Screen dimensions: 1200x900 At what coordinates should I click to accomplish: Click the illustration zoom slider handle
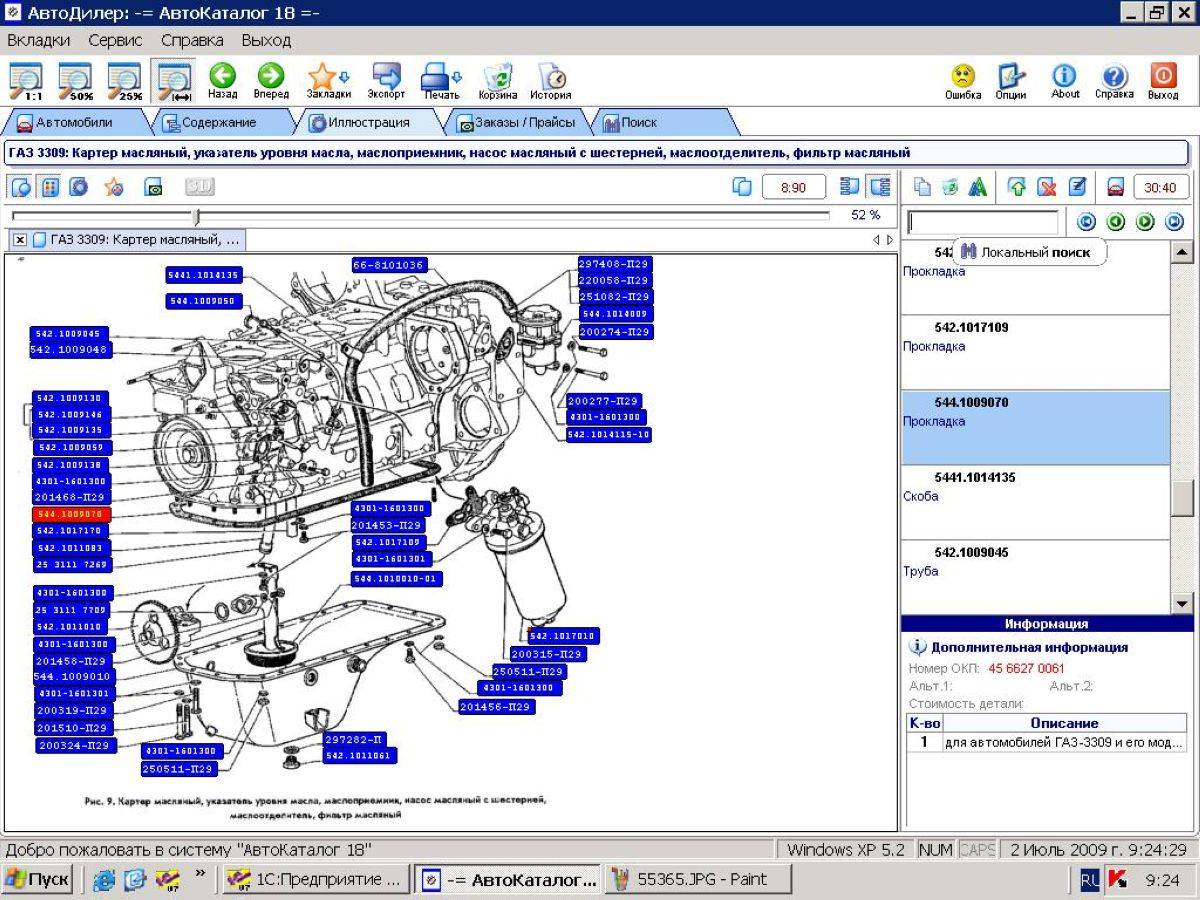point(197,216)
